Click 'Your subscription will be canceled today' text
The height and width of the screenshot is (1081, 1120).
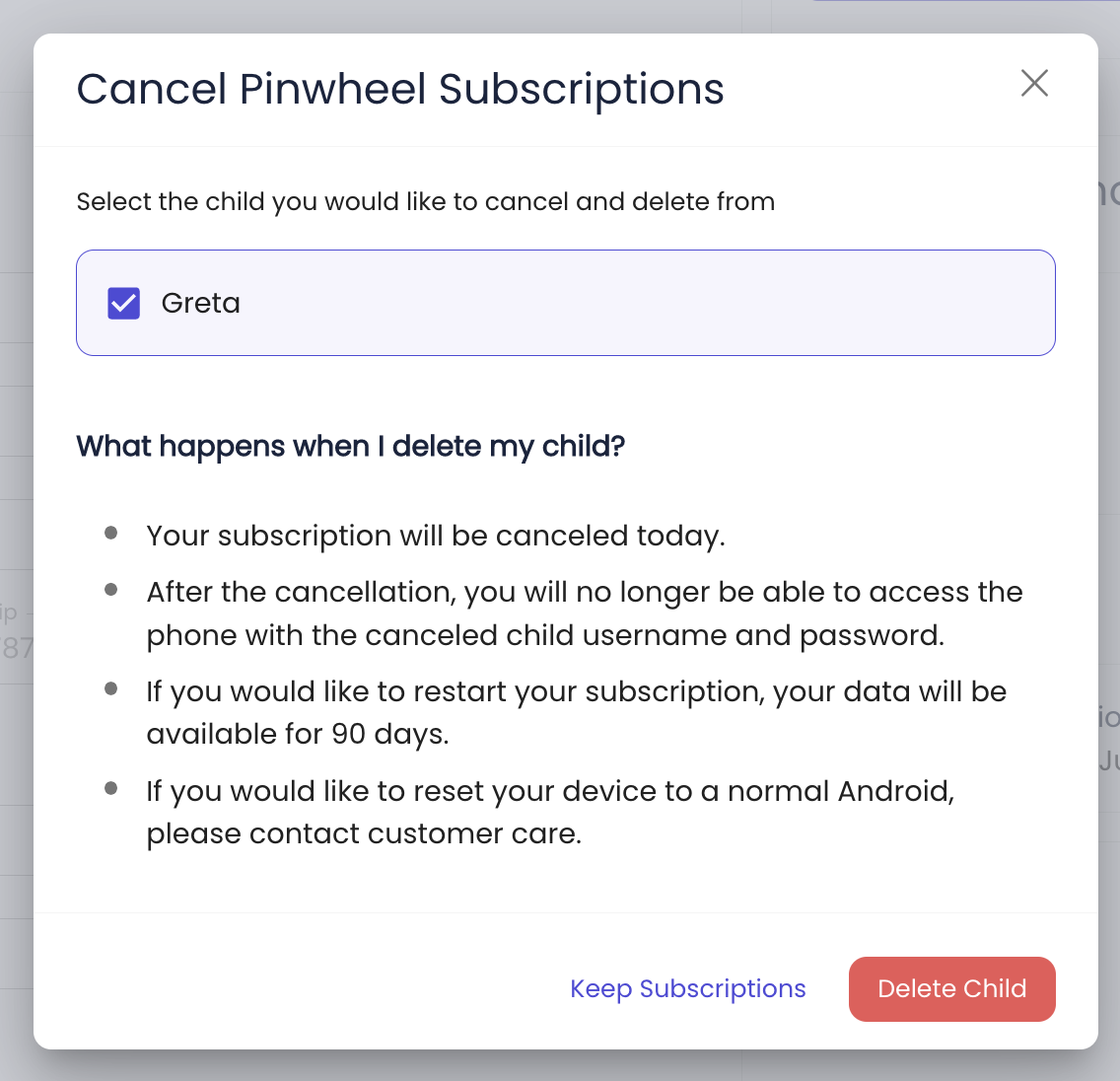pos(436,536)
